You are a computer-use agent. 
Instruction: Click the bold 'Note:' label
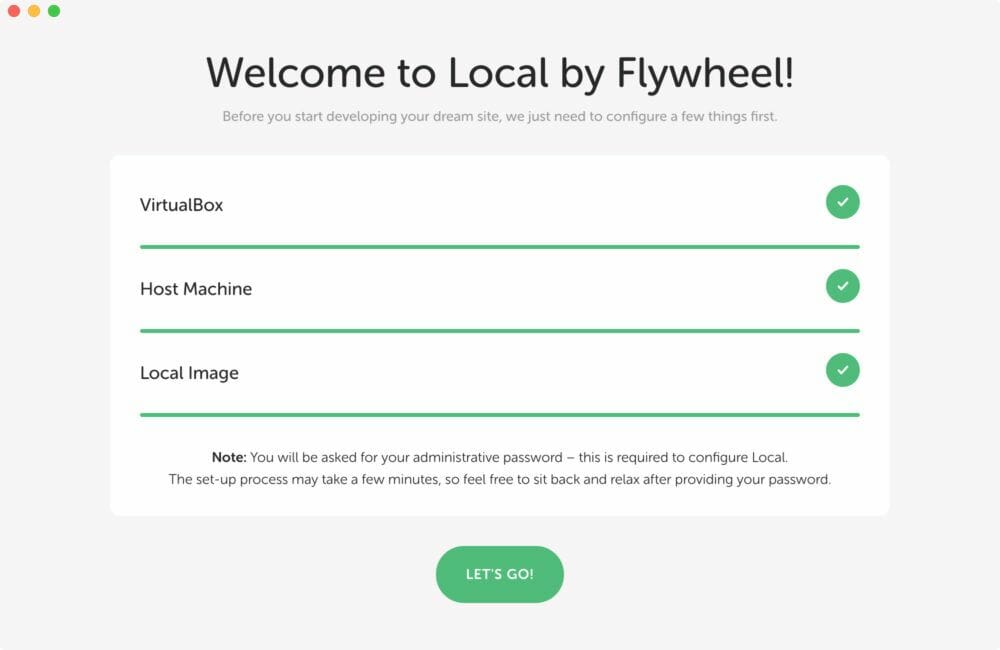[x=229, y=457]
